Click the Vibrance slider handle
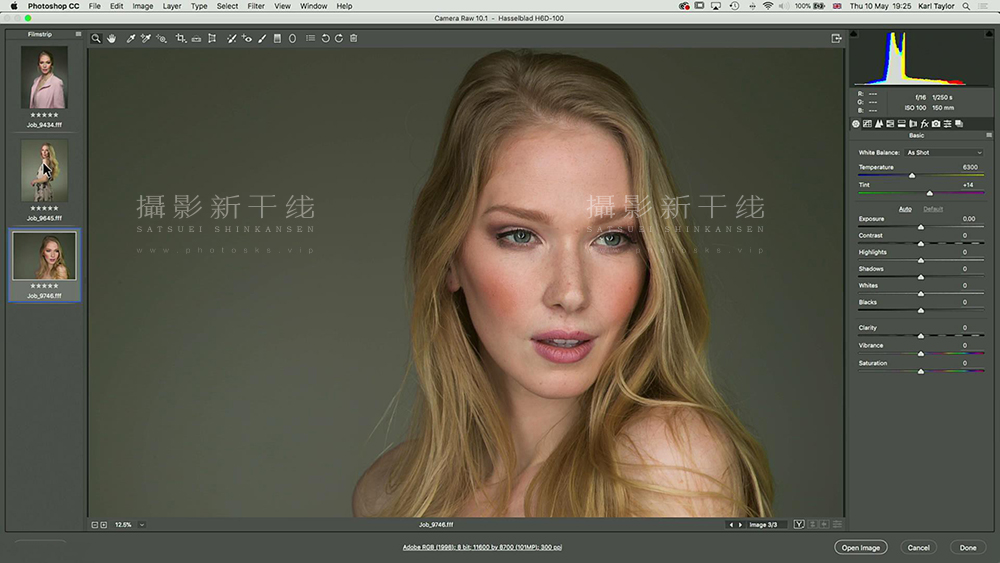The image size is (1000, 563). pos(921,353)
